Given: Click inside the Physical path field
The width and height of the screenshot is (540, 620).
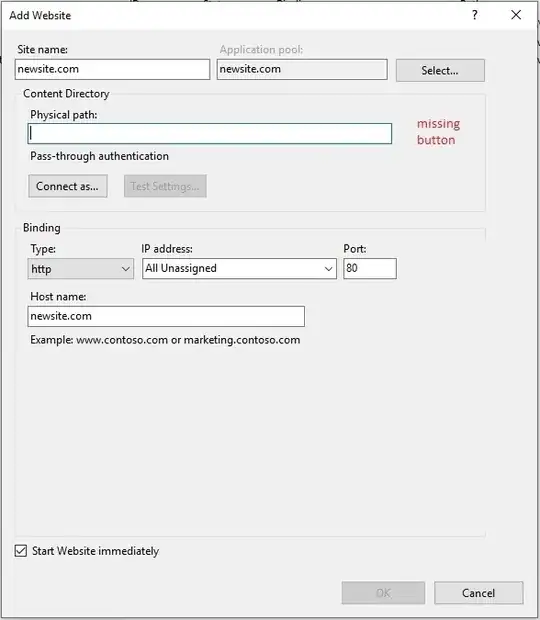Looking at the screenshot, I should (210, 133).
